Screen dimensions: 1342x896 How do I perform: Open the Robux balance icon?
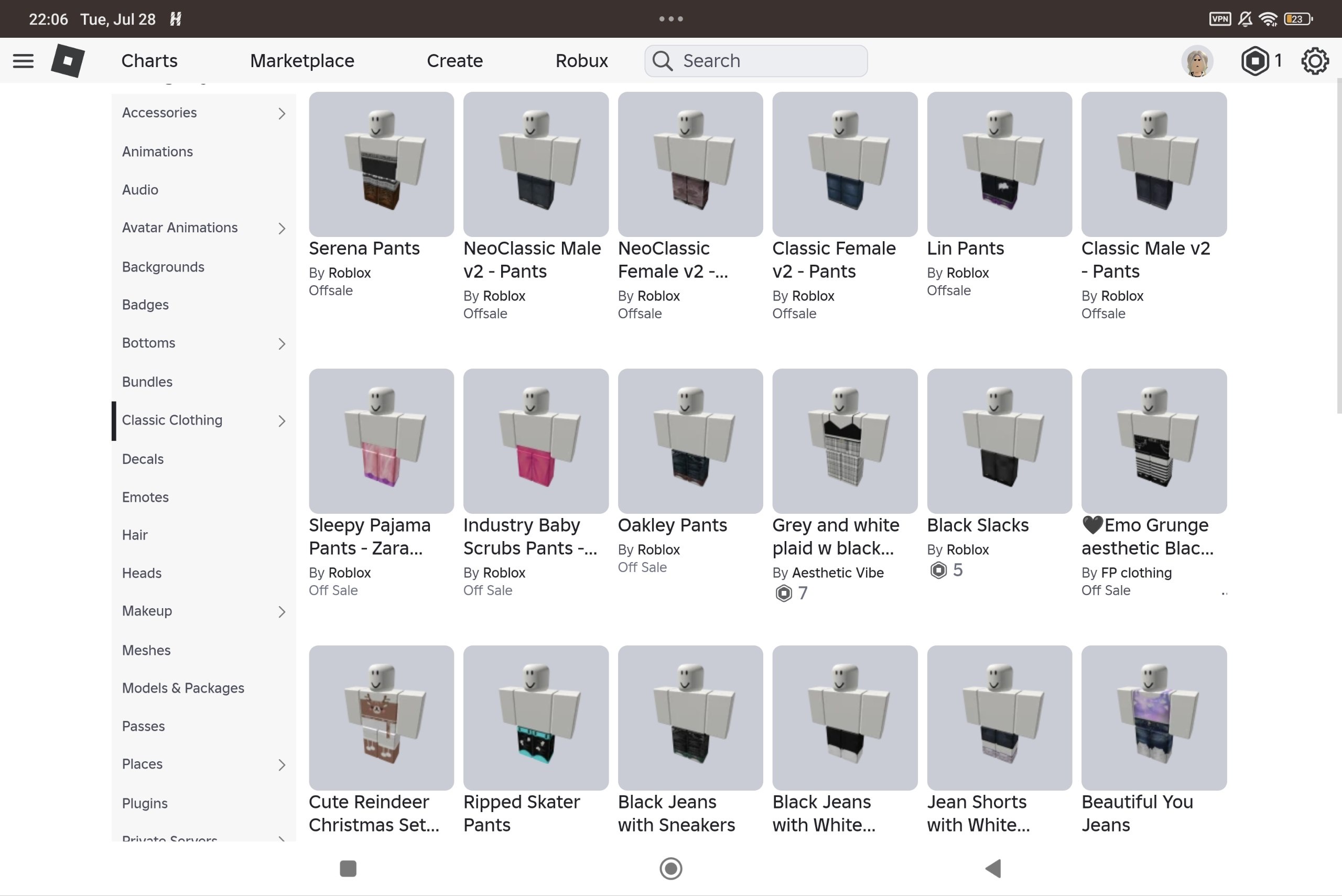point(1254,61)
